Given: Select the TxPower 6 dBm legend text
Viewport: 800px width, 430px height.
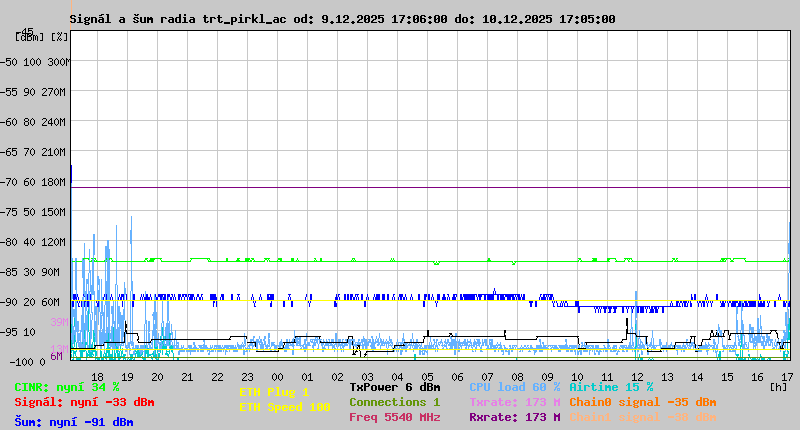Looking at the screenshot, I should point(395,387).
